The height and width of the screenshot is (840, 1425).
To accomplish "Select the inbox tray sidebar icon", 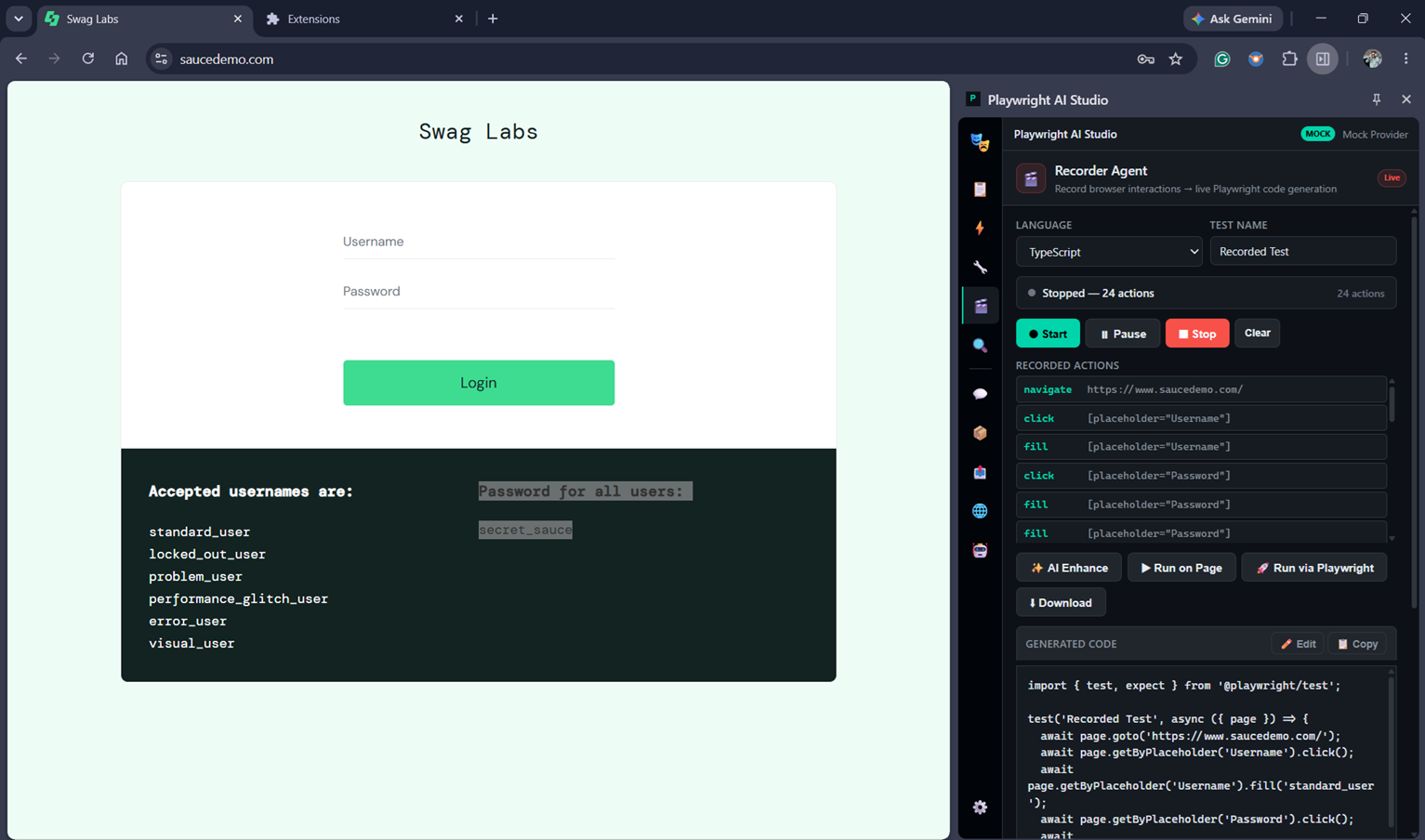I will pyautogui.click(x=980, y=472).
